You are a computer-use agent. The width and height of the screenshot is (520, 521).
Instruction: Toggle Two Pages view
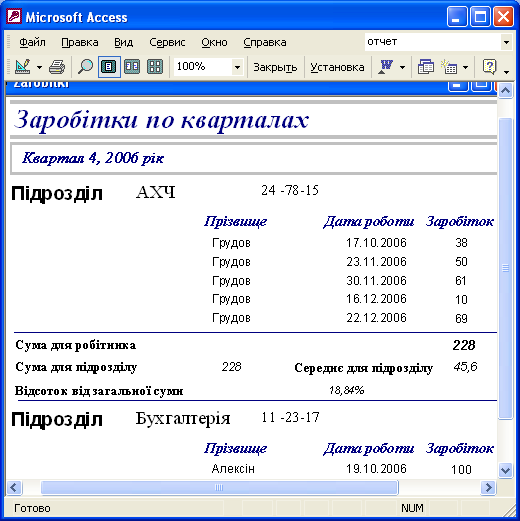pos(132,67)
